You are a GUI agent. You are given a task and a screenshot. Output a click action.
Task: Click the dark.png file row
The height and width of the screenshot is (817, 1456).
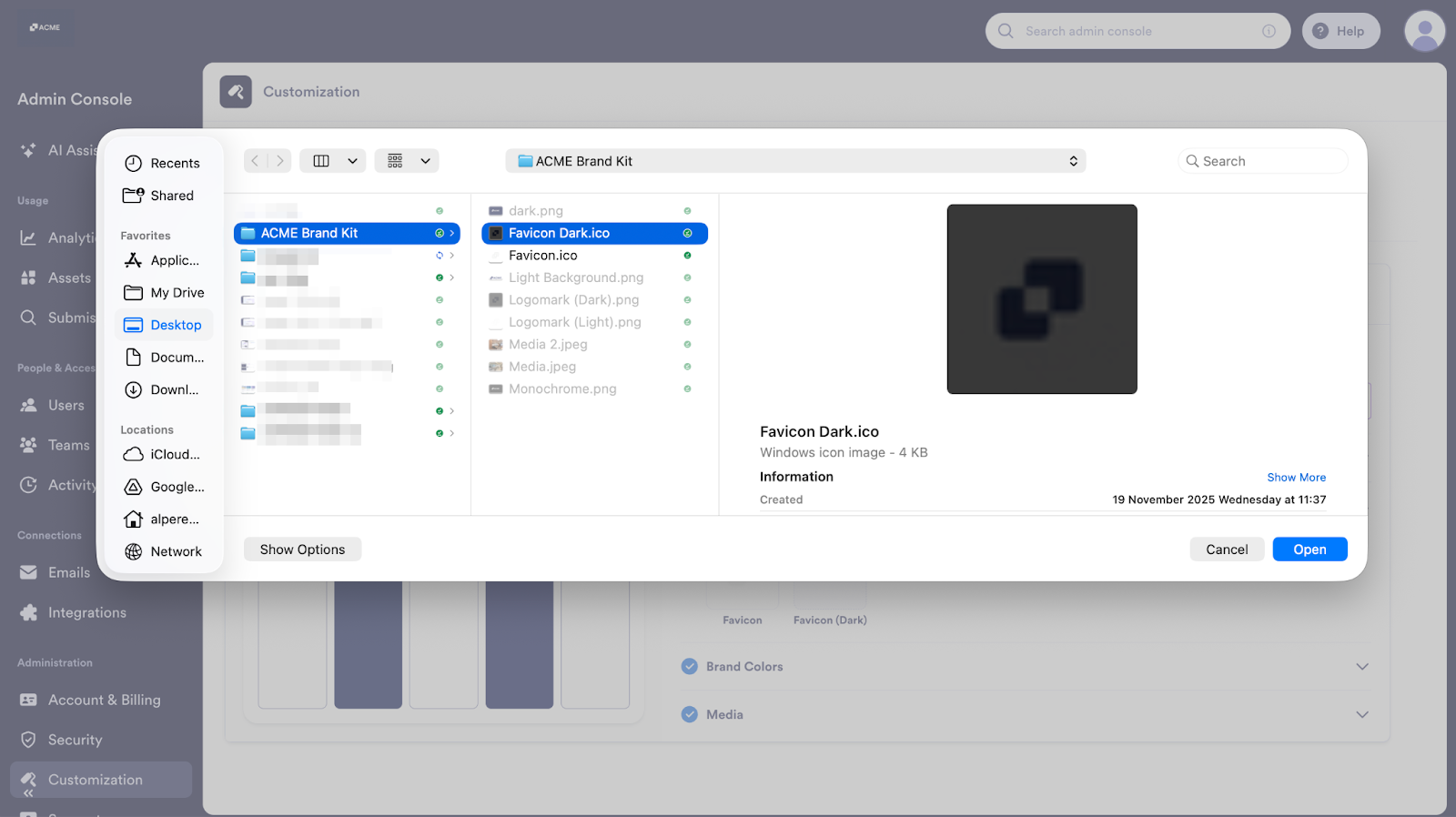594,211
